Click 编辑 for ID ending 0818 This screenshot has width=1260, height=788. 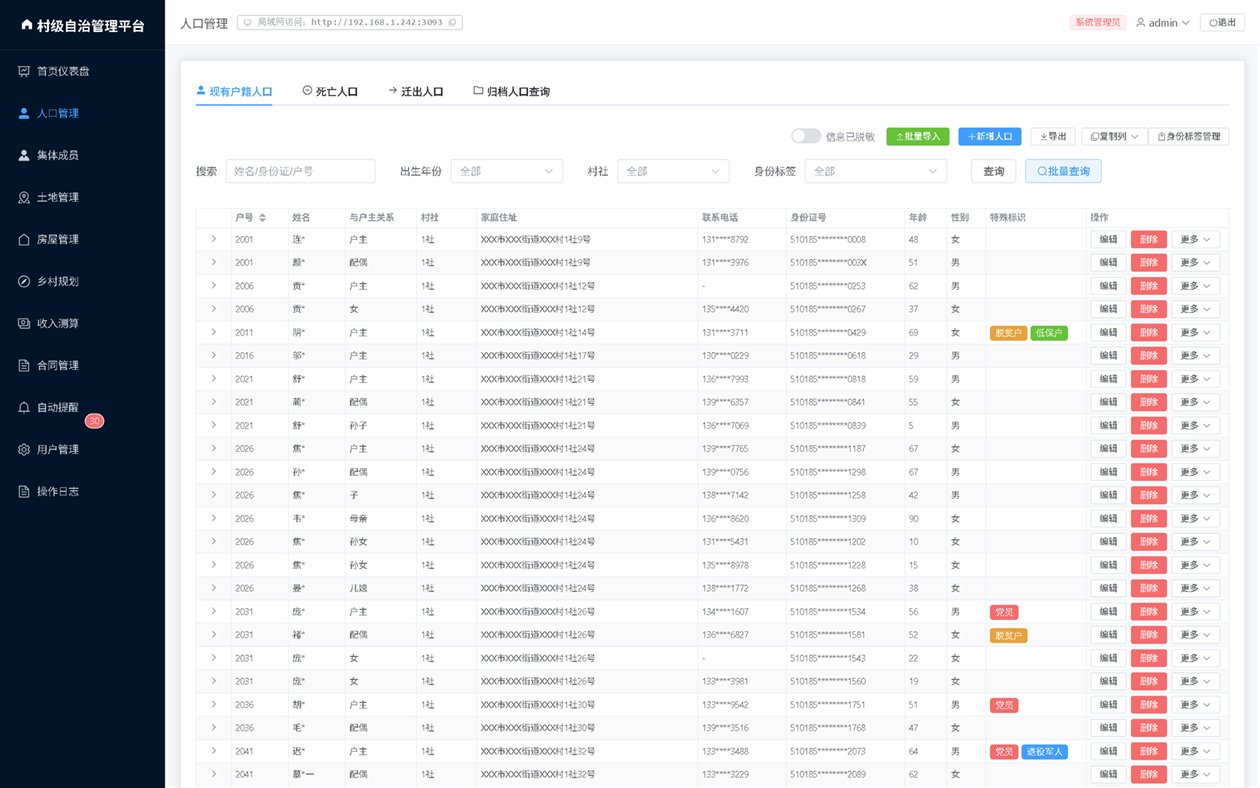(1108, 379)
